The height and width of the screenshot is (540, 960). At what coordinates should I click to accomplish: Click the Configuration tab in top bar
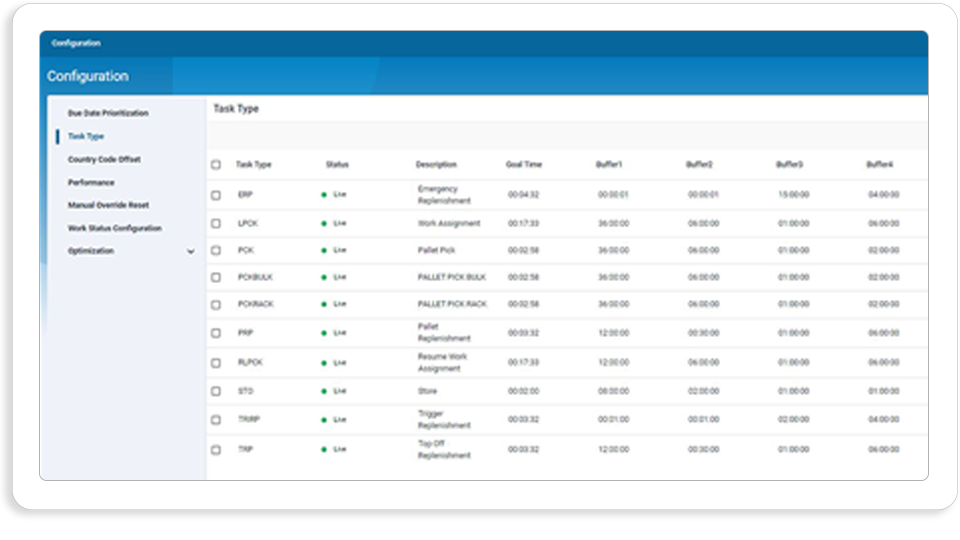click(x=76, y=43)
